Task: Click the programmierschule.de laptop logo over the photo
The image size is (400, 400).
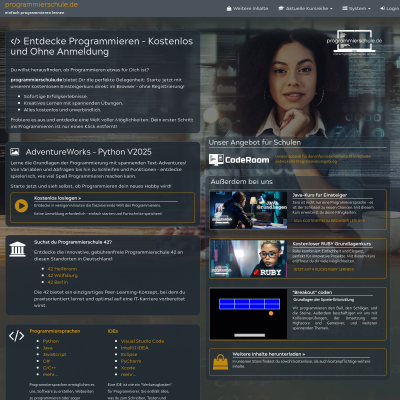Action: pos(354,42)
